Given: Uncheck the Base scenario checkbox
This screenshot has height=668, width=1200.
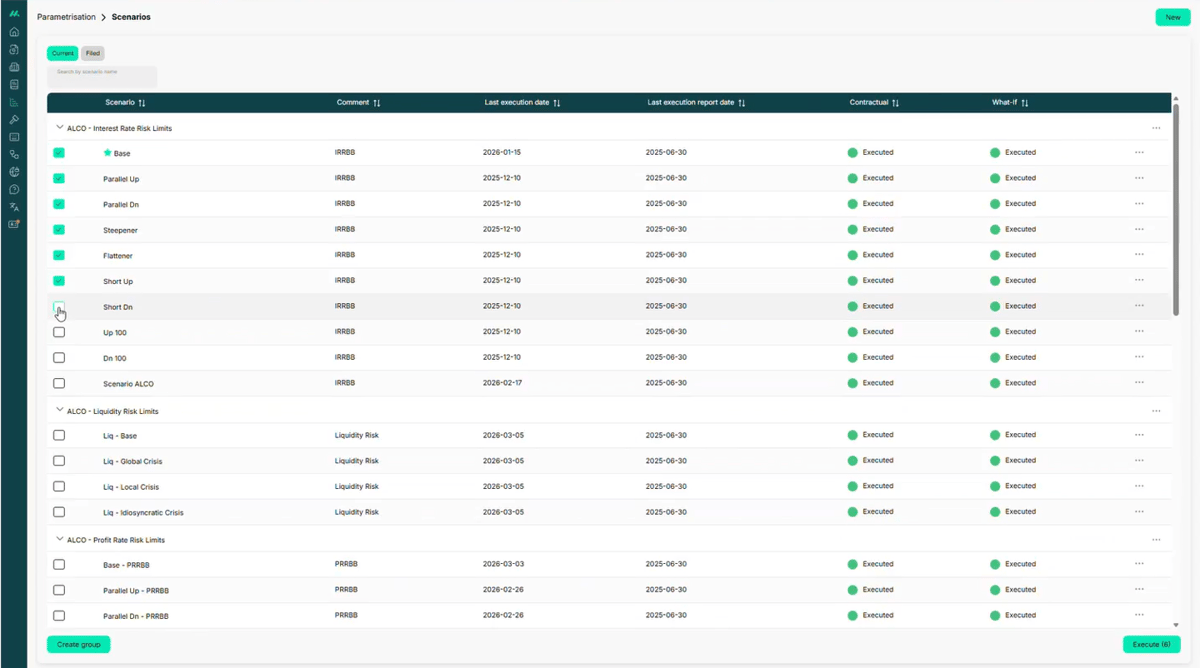Looking at the screenshot, I should pyautogui.click(x=59, y=153).
